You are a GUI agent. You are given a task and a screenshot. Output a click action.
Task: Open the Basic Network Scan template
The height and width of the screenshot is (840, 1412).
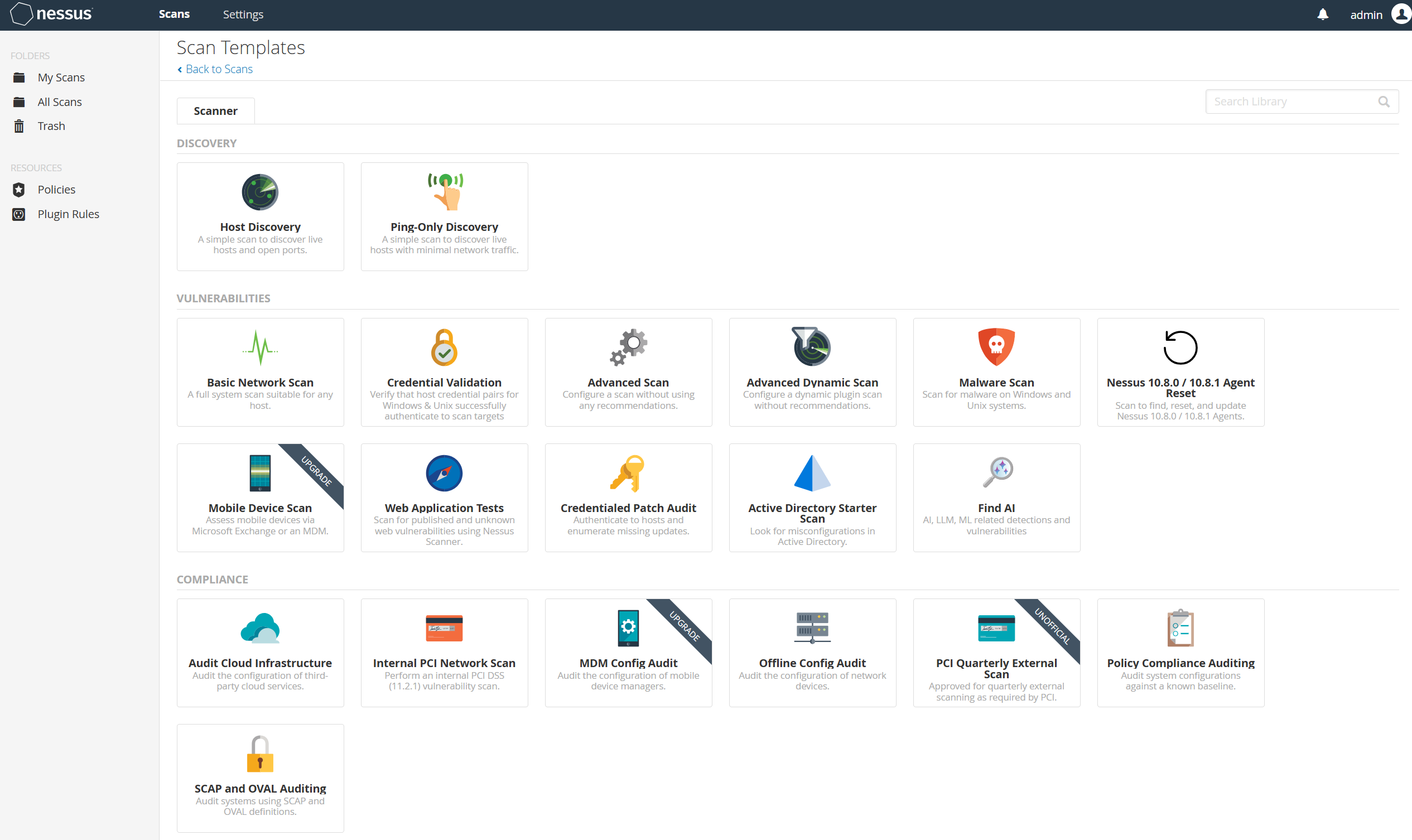point(260,373)
